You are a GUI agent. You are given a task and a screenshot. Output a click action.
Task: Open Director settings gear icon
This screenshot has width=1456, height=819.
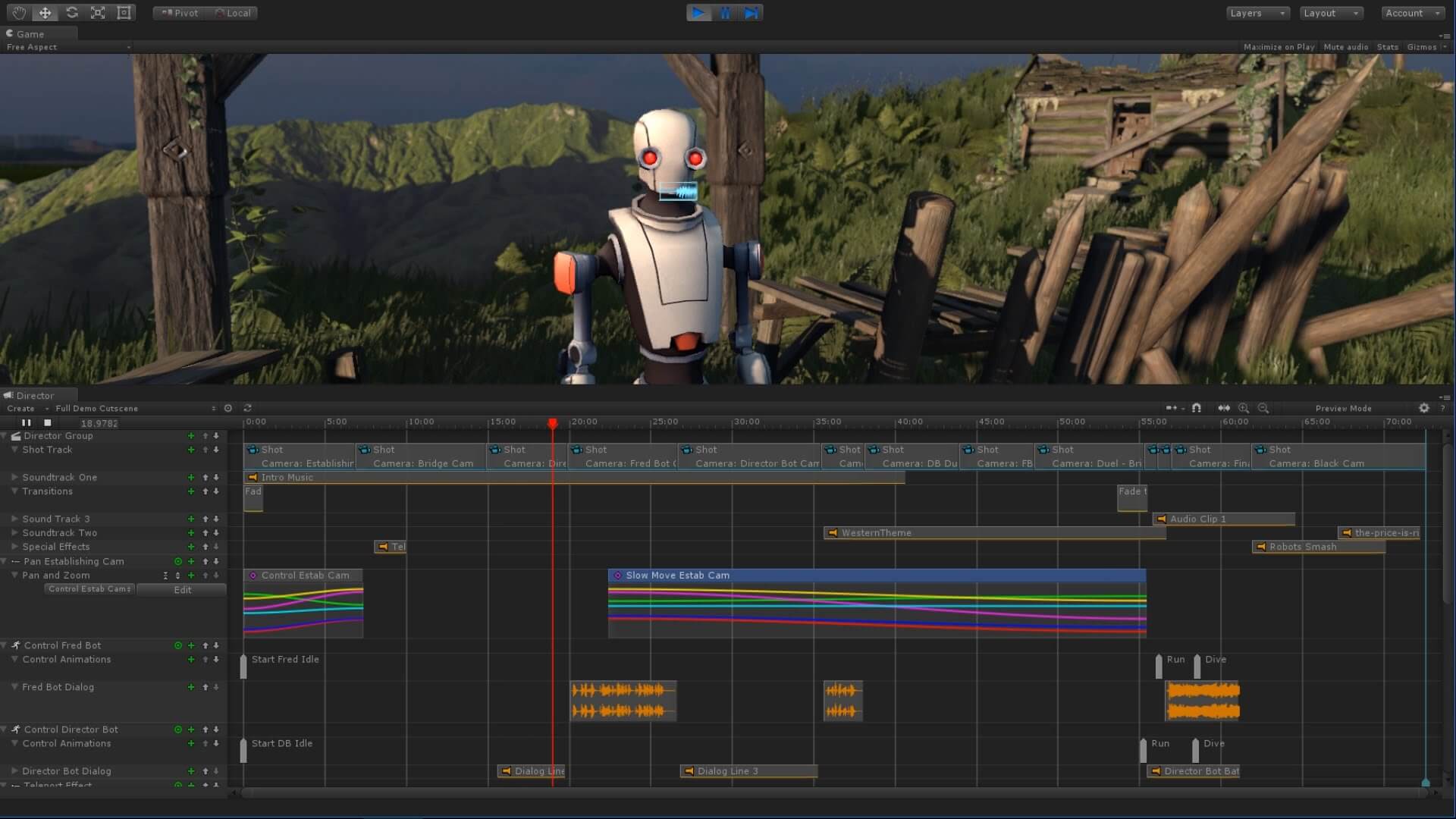[1424, 408]
